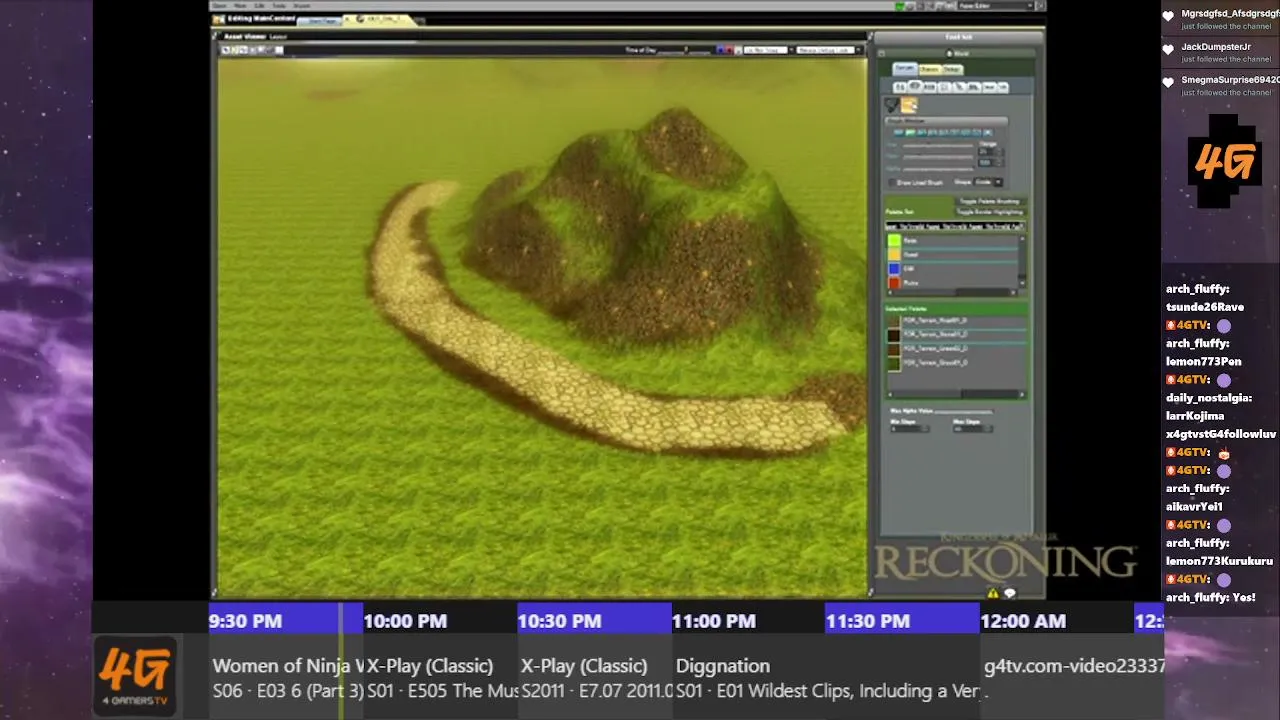The image size is (1280, 720).
Task: Click JackDumpsterJr follow notification
Action: click(1221, 52)
